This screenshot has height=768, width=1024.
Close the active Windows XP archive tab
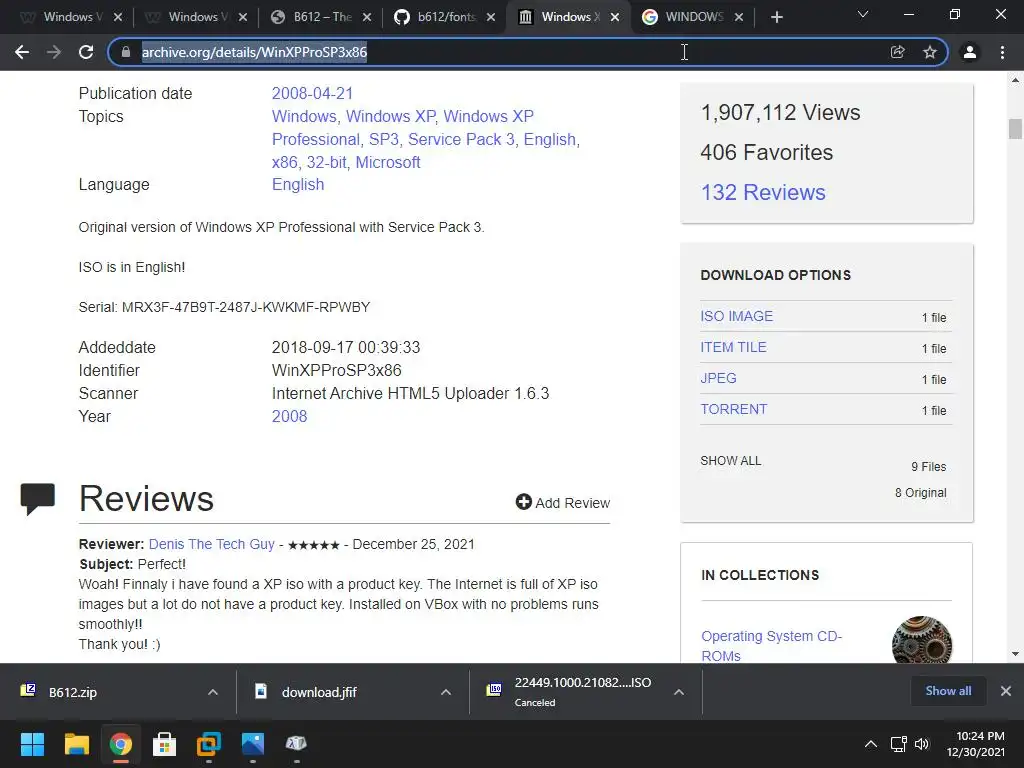615,17
